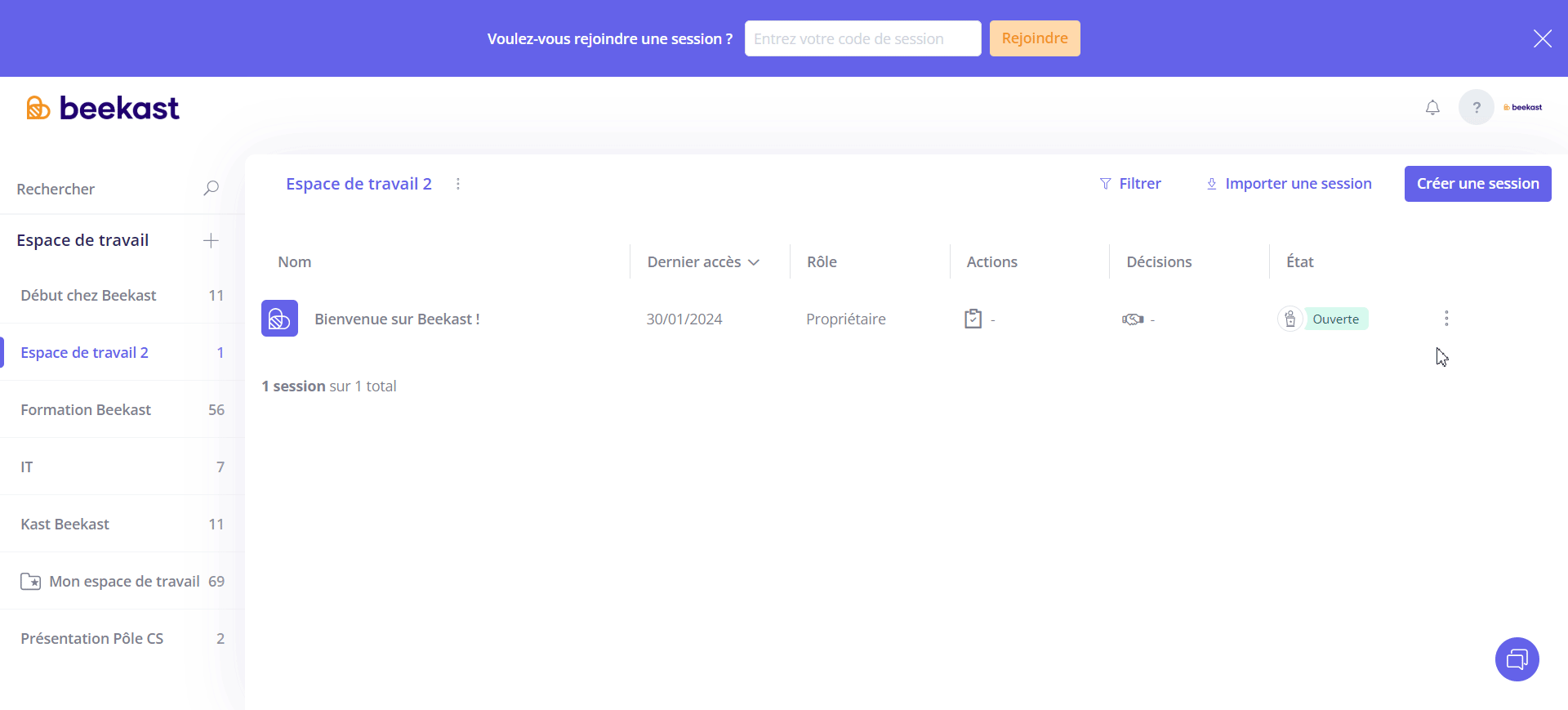Add a new workspace with plus icon
Screen dimensions: 1568x710
(211, 240)
